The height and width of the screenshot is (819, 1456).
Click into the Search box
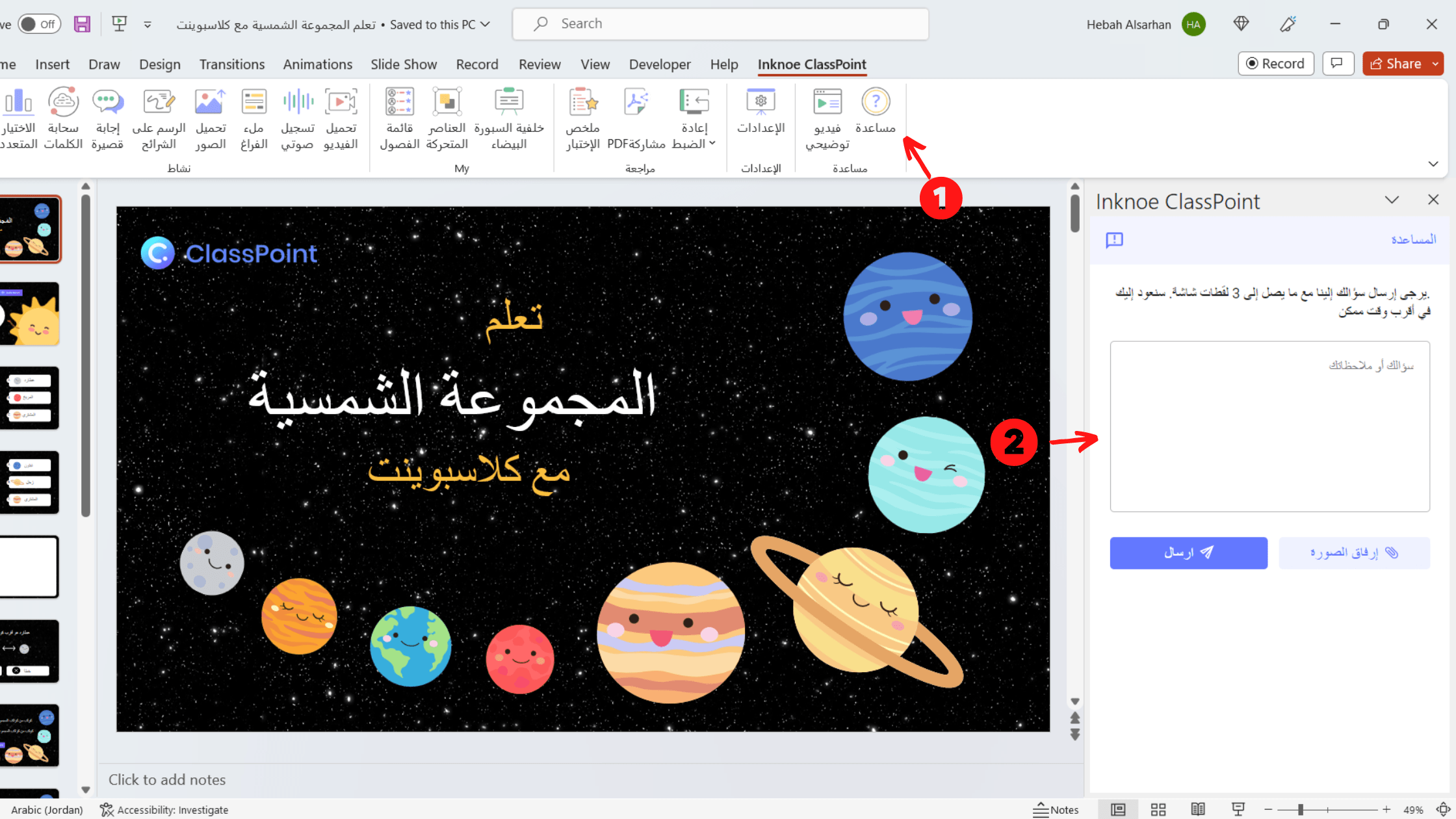[720, 24]
